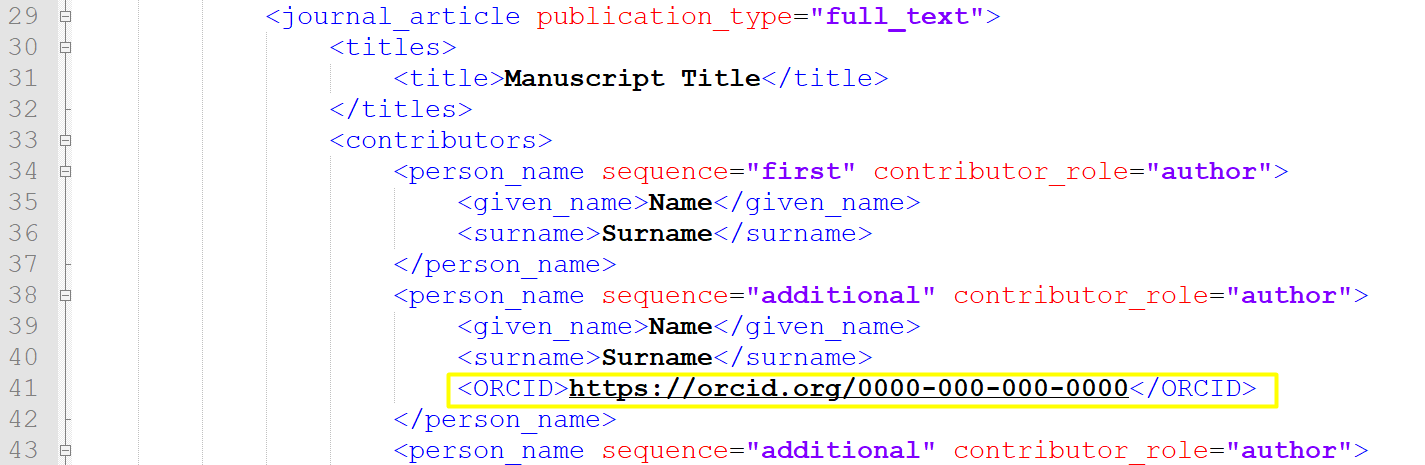Viewport: 1425px width, 465px height.
Task: Click the closing person_name tag on line 37
Action: click(504, 265)
